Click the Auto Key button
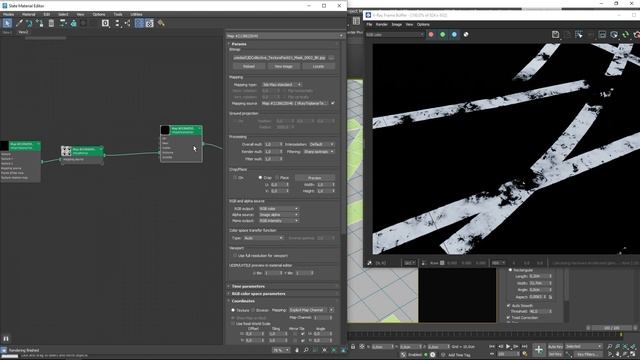The height and width of the screenshot is (360, 640). (555, 347)
